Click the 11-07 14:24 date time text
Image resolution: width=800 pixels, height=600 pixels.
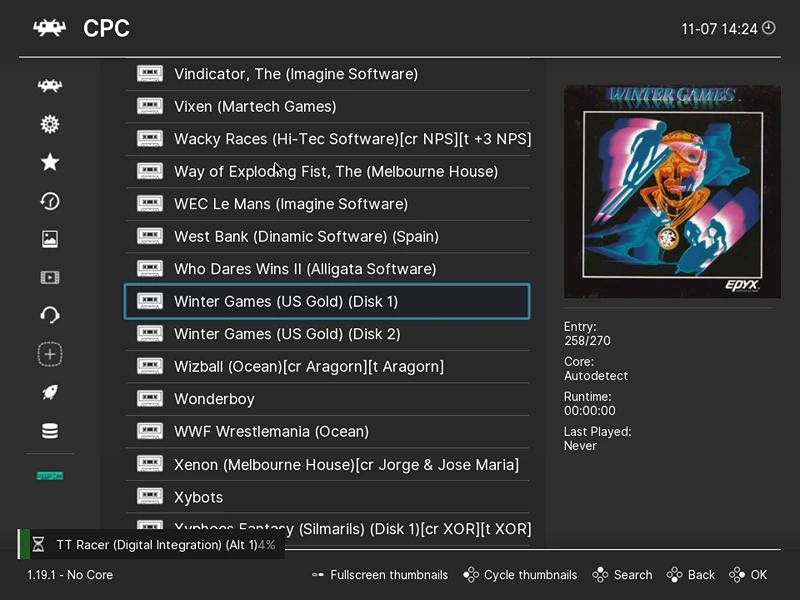719,29
